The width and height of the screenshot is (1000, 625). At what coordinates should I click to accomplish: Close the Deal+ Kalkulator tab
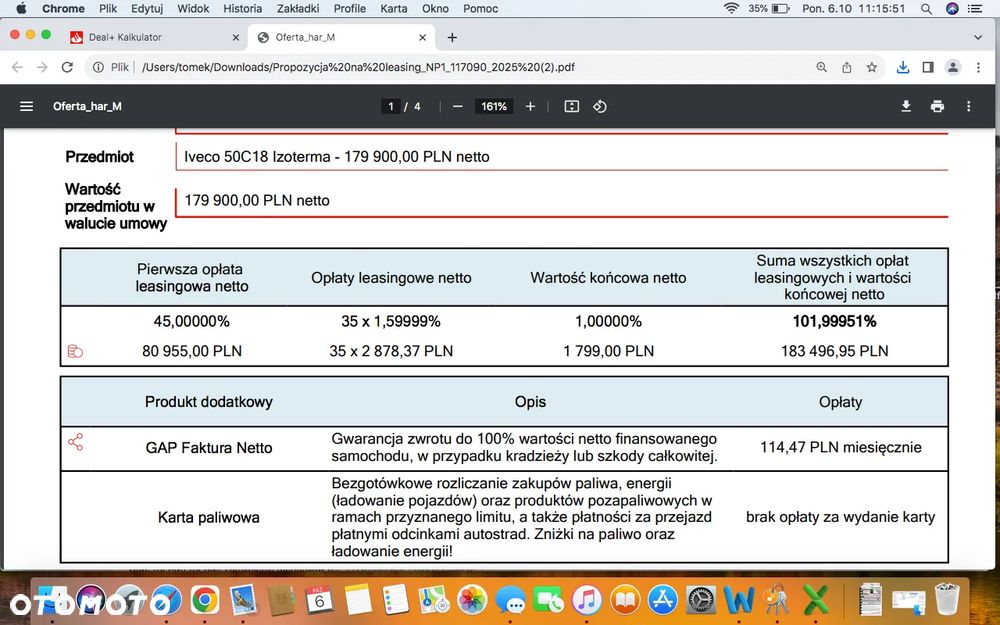coord(235,38)
